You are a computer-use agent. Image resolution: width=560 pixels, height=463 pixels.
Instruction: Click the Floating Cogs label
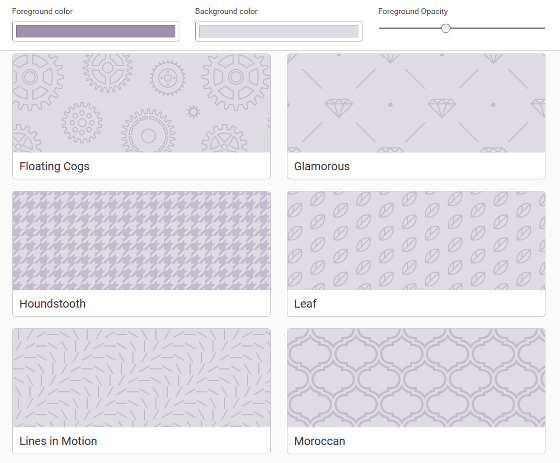coord(54,166)
